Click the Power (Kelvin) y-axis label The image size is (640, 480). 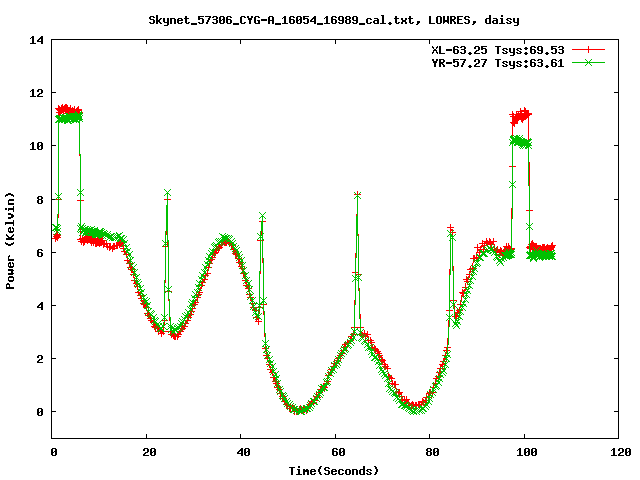tap(10, 241)
